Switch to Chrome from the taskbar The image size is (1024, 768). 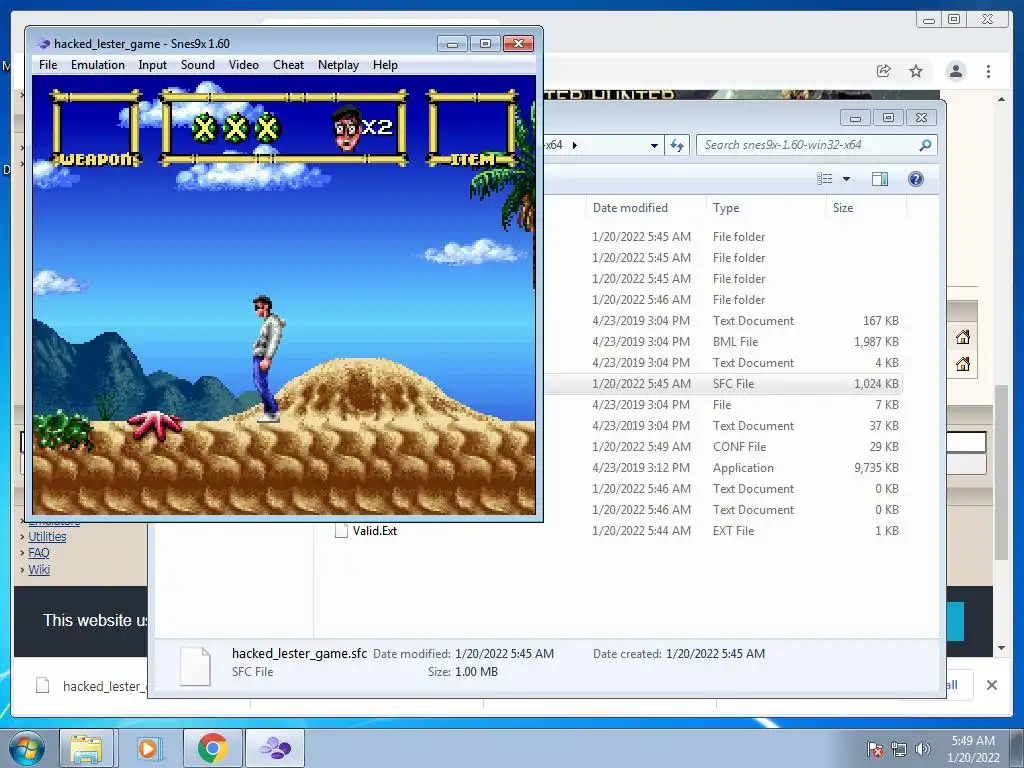click(212, 748)
